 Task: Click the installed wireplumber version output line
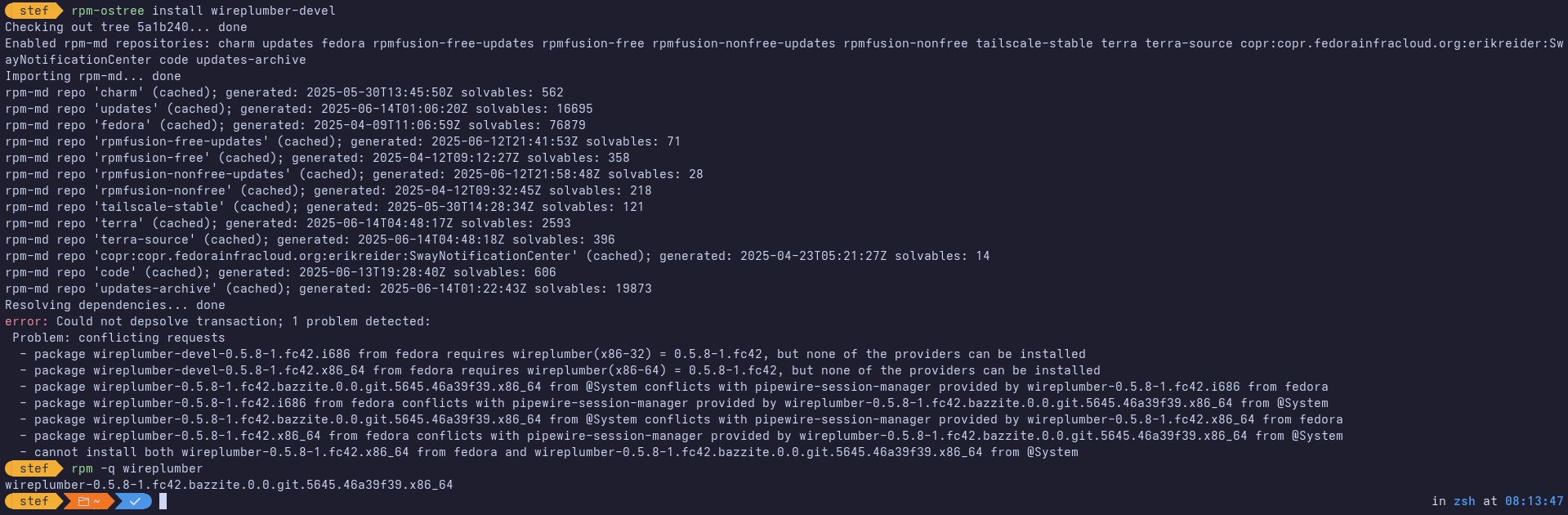tap(229, 485)
